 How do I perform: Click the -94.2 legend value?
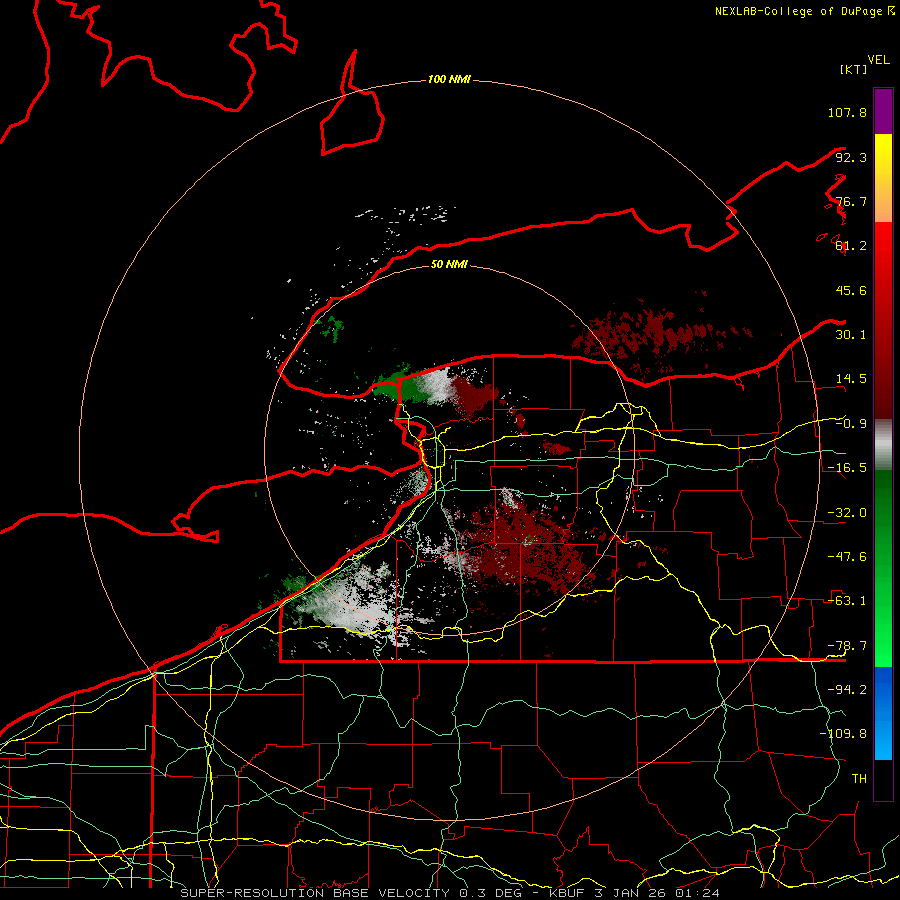point(847,690)
